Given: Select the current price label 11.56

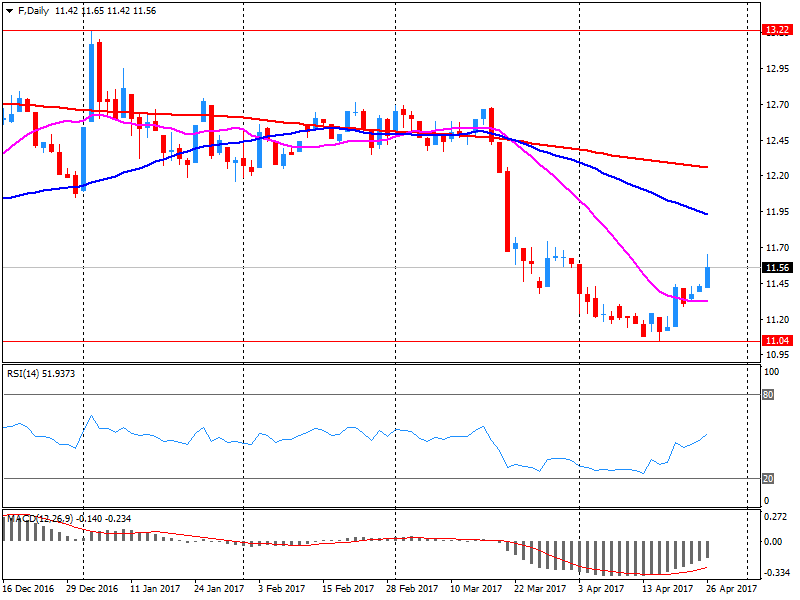Looking at the screenshot, I should click(x=777, y=267).
